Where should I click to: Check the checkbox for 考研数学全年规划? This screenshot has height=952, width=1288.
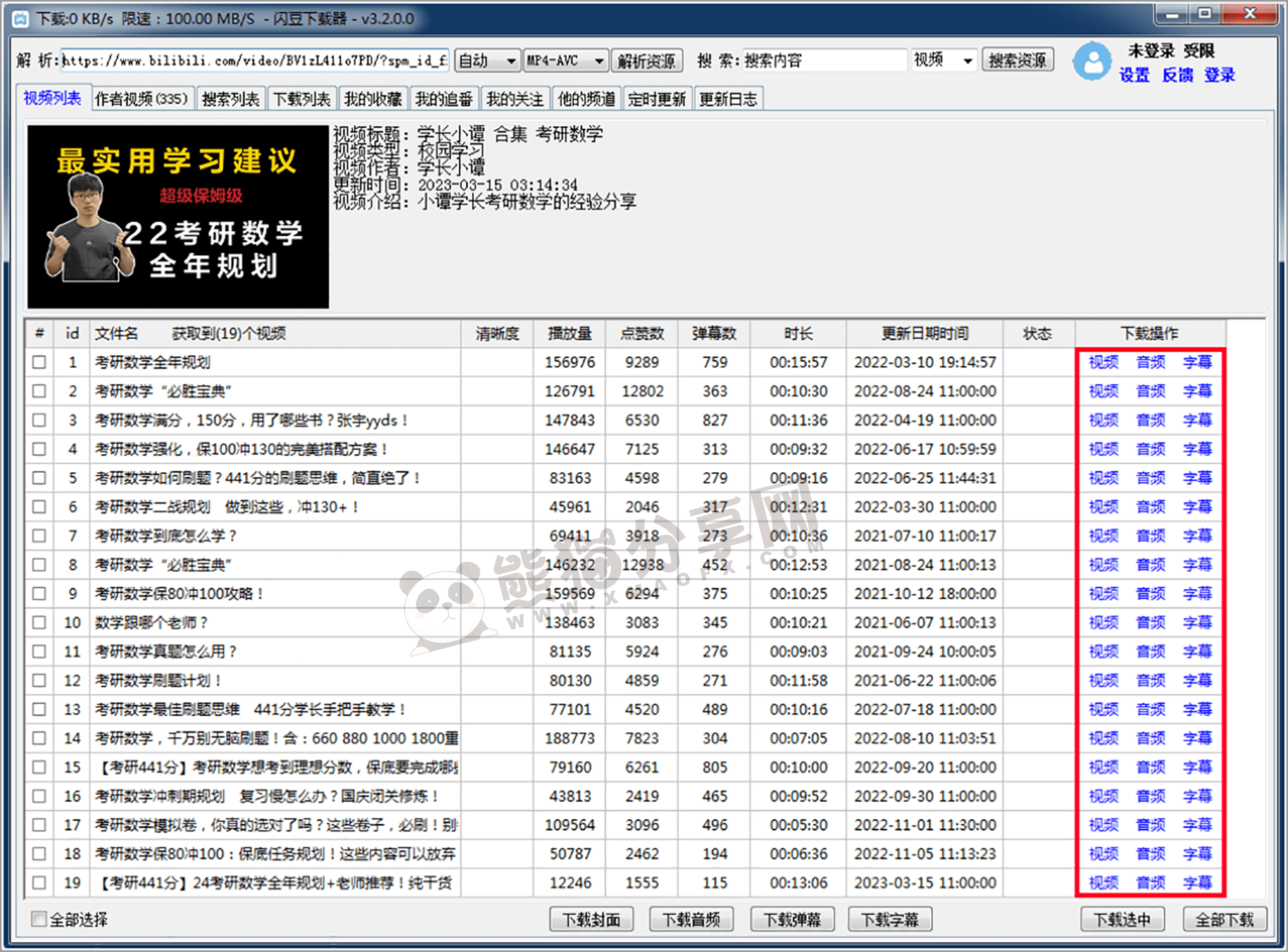39,362
